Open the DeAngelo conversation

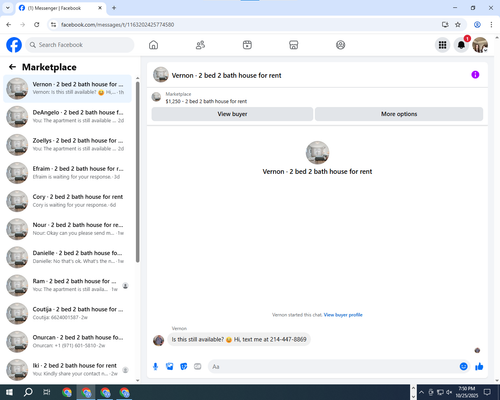coord(67,116)
